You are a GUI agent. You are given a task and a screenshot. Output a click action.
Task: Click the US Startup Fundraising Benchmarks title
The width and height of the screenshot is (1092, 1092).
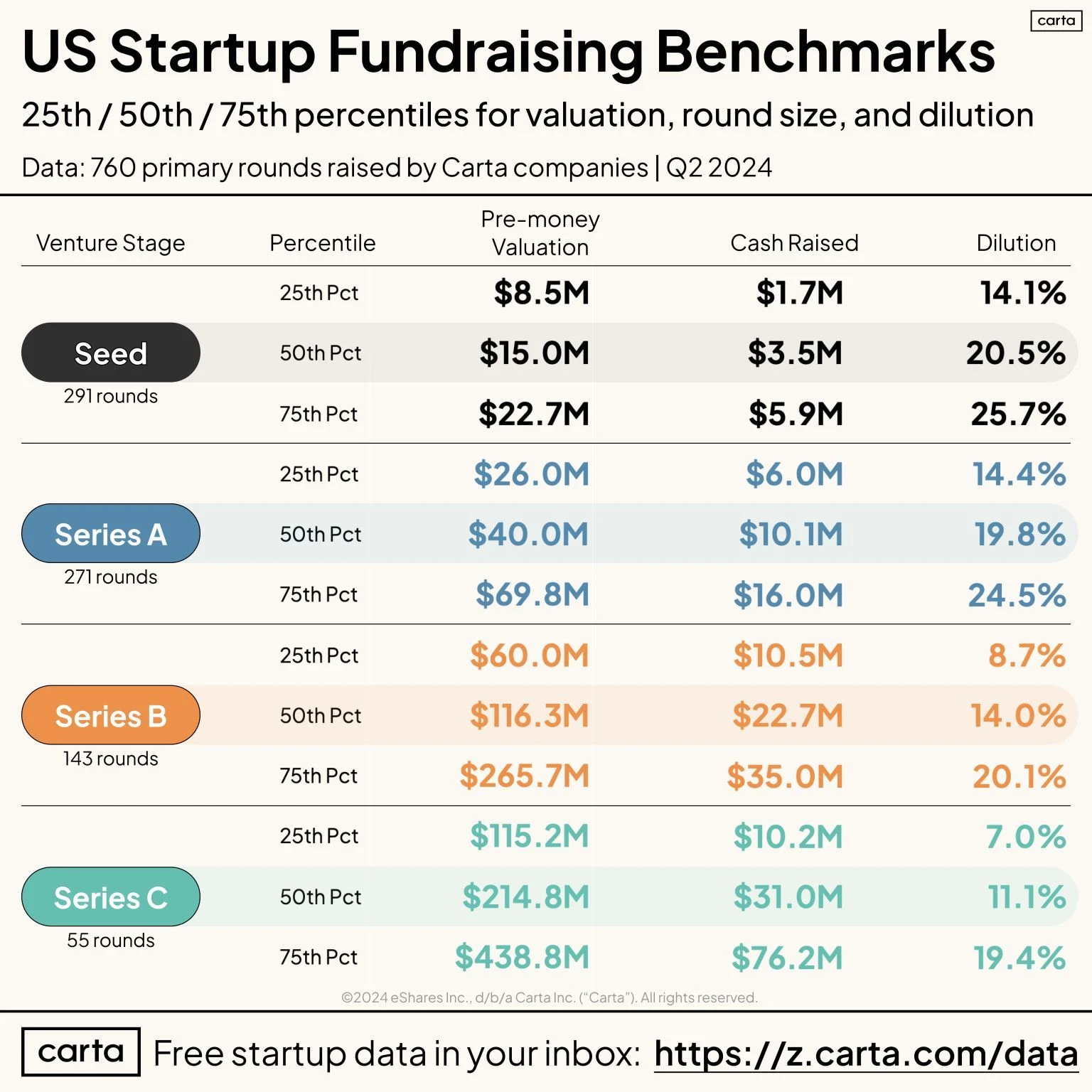tap(508, 51)
